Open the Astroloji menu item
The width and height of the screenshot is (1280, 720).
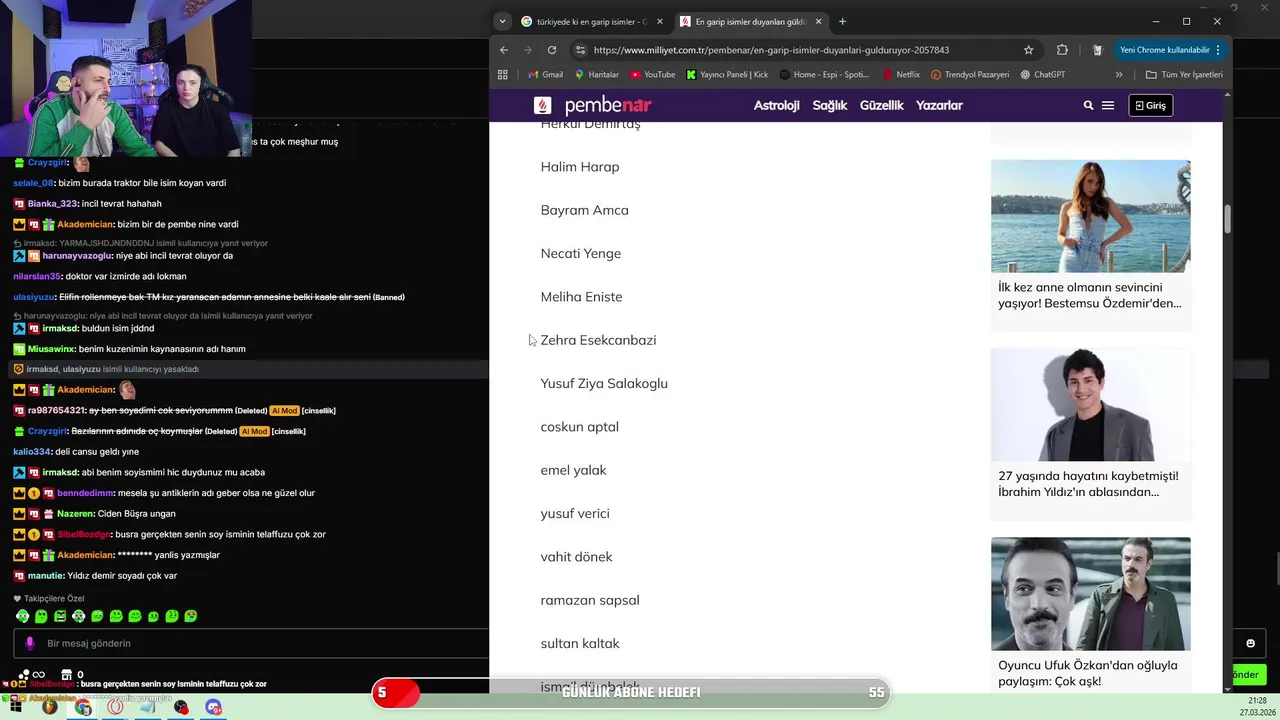pos(776,105)
